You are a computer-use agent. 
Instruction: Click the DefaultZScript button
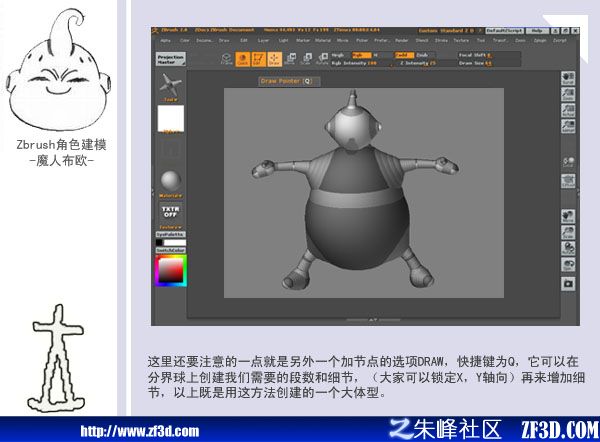(x=504, y=31)
